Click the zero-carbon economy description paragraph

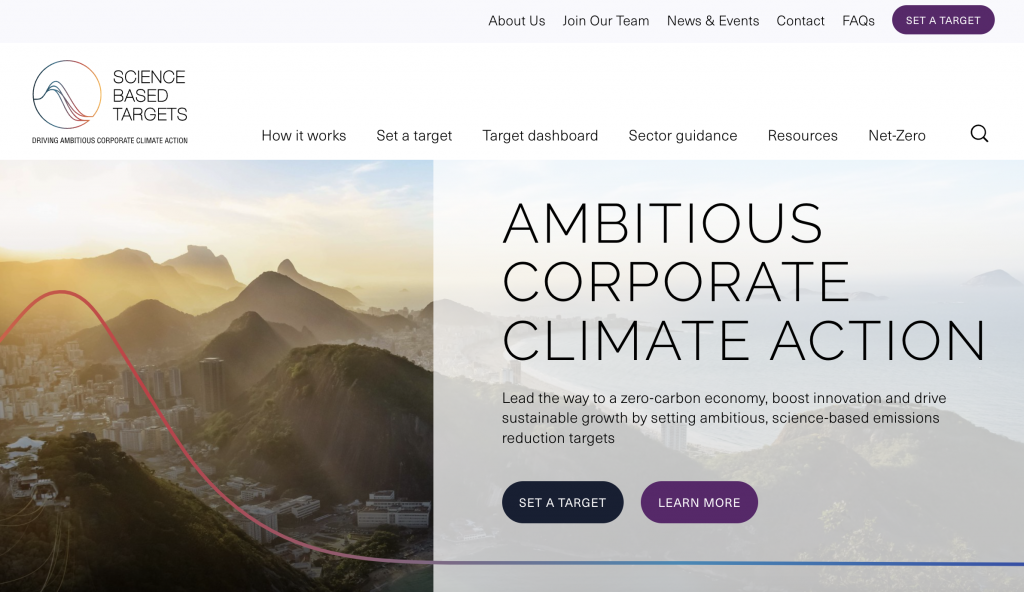(x=724, y=418)
